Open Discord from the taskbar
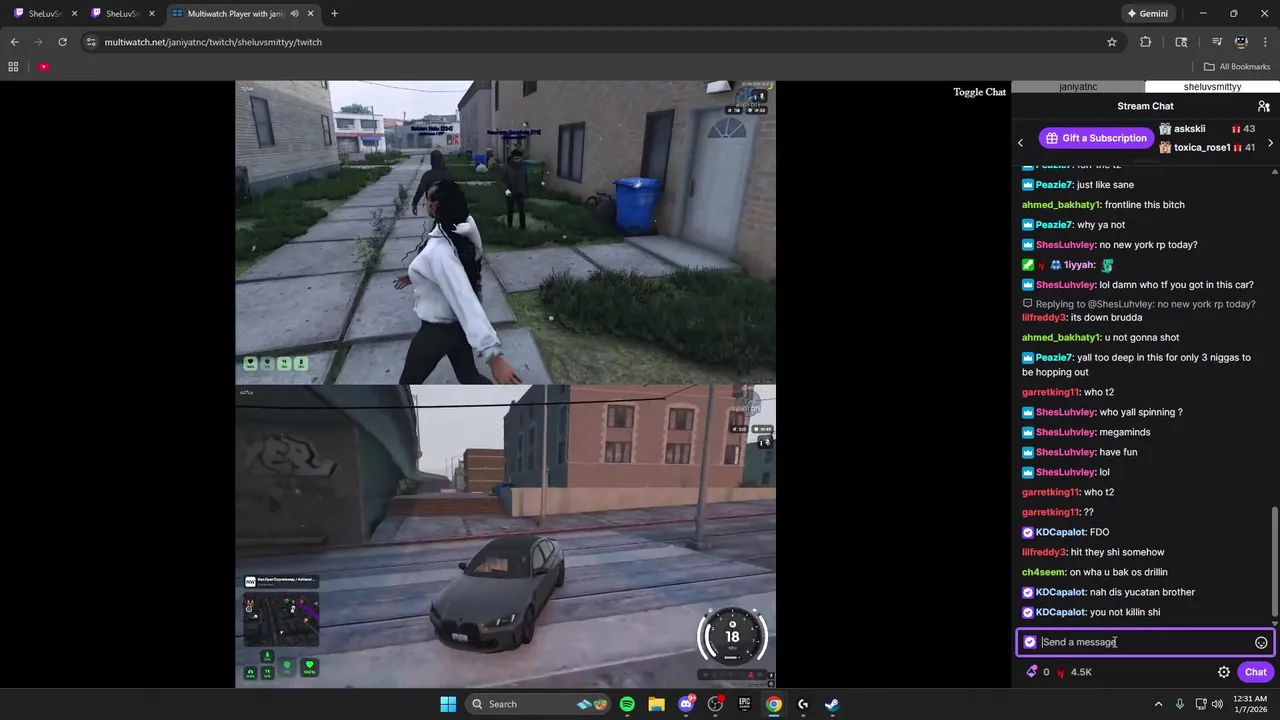The image size is (1280, 720). pyautogui.click(x=686, y=704)
